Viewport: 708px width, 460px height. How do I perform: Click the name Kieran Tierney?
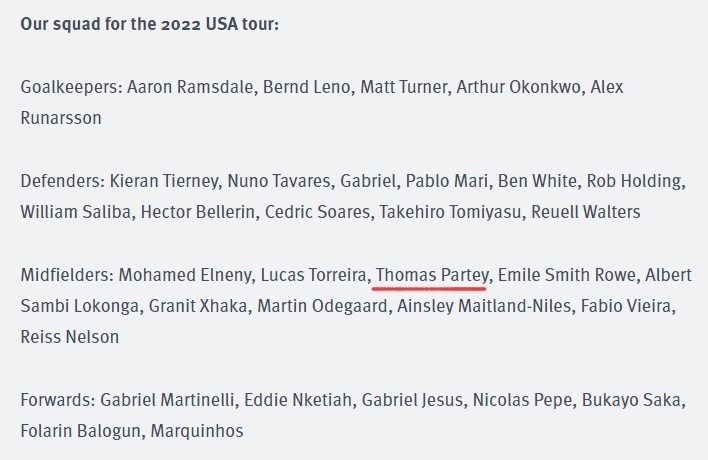(x=164, y=181)
